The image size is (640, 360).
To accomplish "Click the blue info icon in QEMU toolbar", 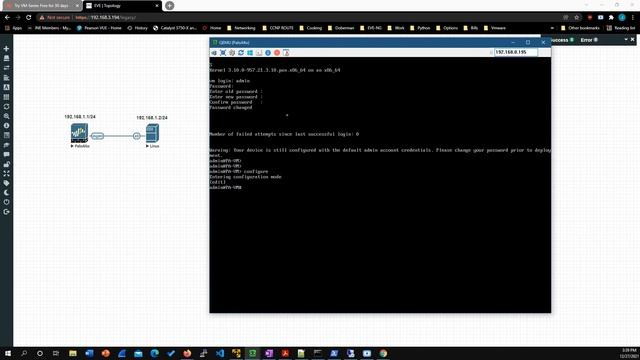I will point(268,53).
